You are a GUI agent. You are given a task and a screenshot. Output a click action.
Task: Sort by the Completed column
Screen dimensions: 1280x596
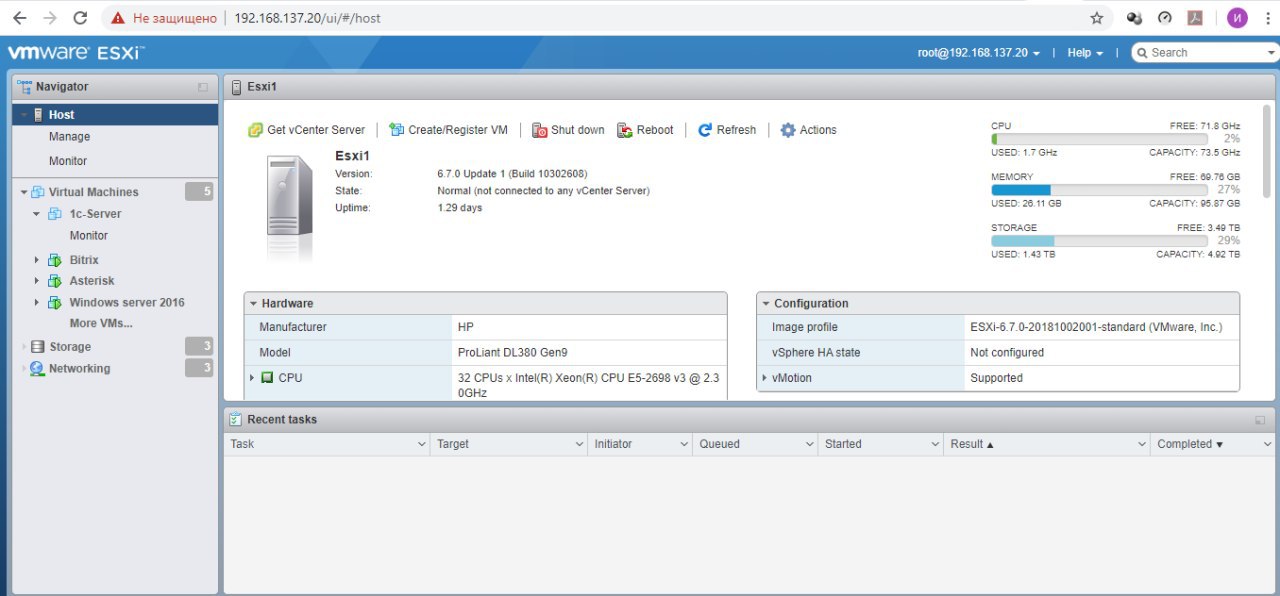pyautogui.click(x=1190, y=444)
